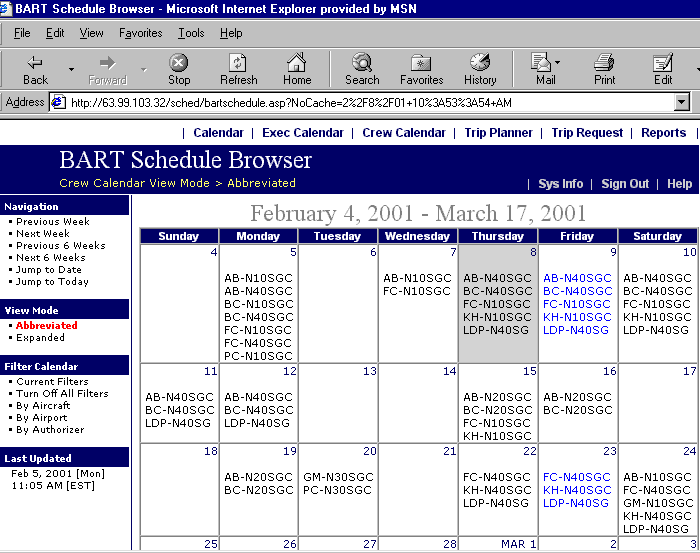
Task: Click the Internet Explorer title bar icon
Action: pos(5,9)
